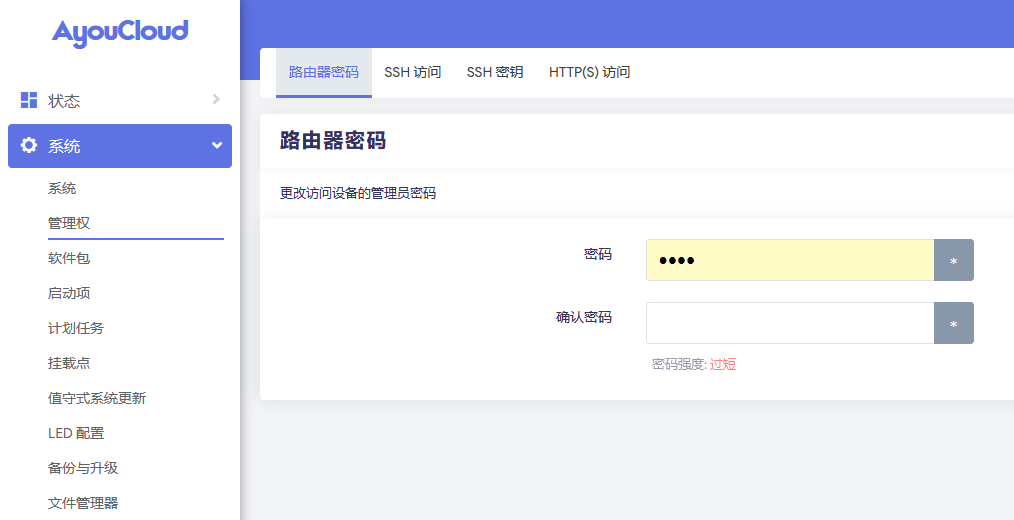Switch to the SSH 访问 tab
The image size is (1014, 520).
(412, 73)
